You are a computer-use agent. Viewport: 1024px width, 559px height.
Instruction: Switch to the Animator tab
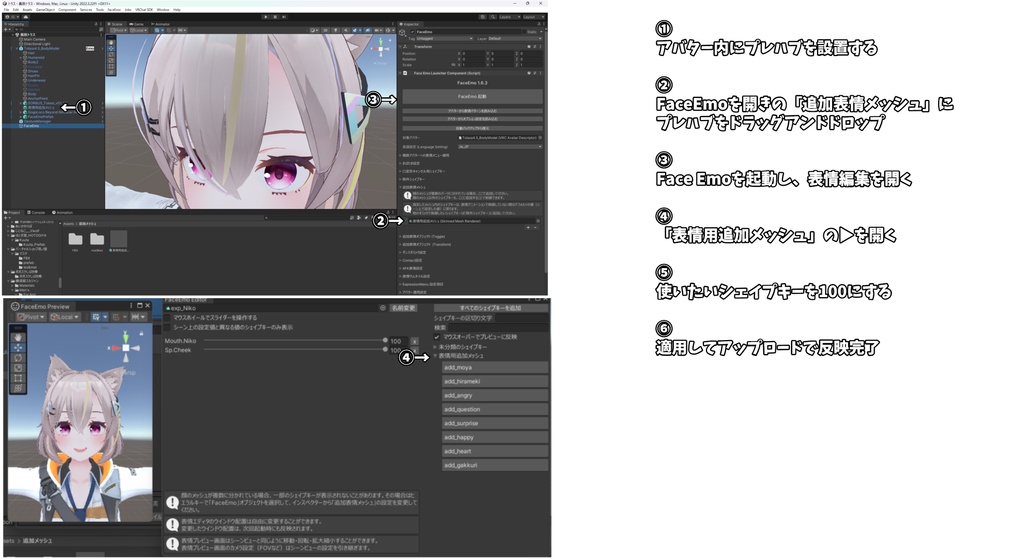(x=161, y=24)
